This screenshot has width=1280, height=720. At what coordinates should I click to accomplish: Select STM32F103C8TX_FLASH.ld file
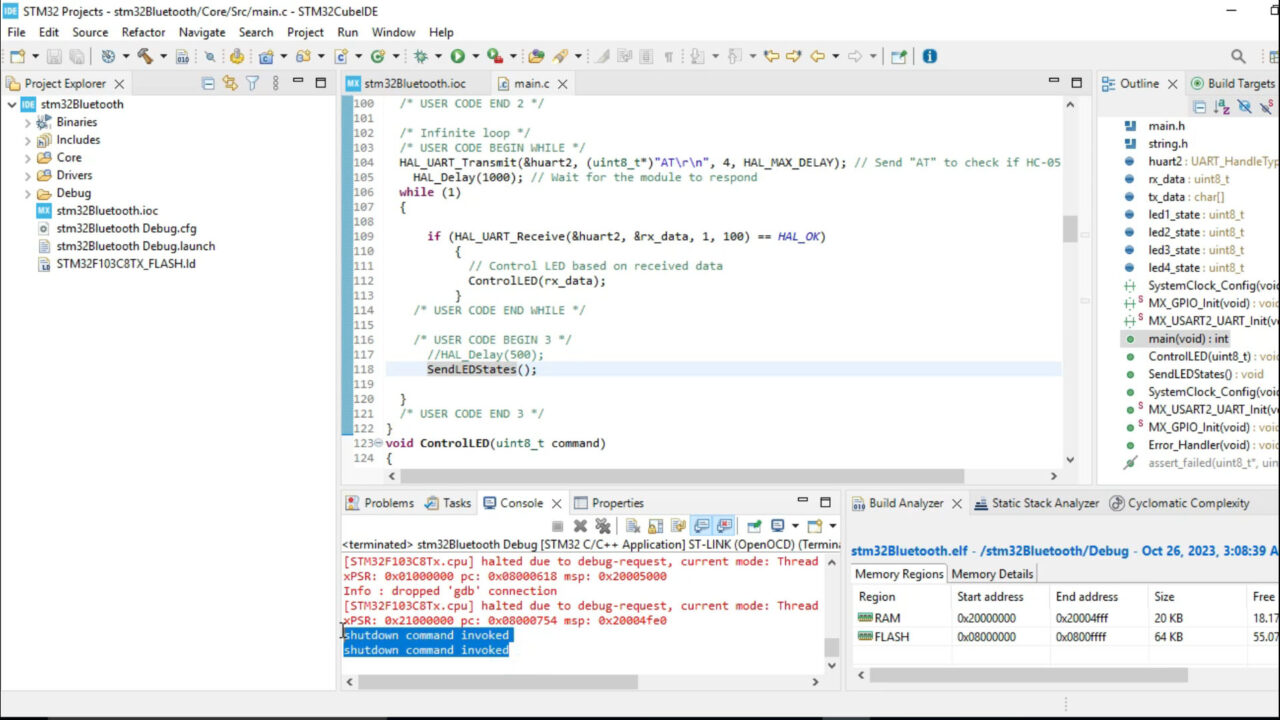point(116,264)
